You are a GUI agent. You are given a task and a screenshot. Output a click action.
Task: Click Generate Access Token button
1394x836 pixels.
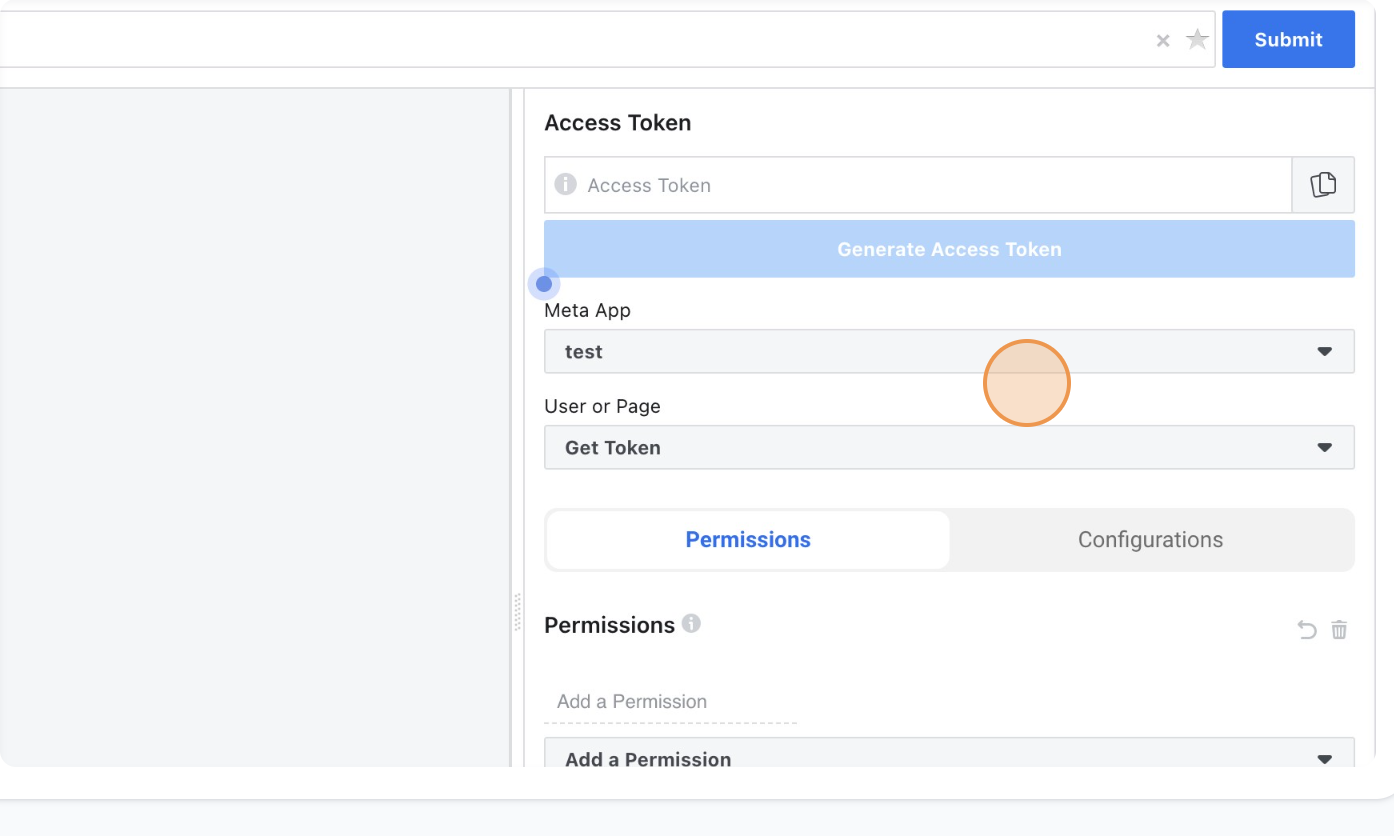949,249
